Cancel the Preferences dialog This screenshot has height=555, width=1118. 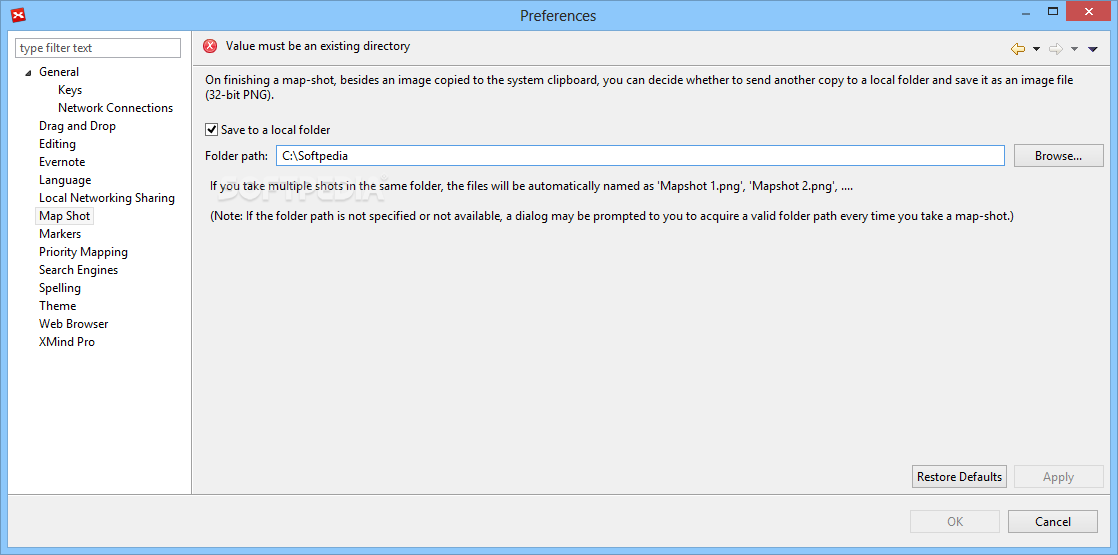tap(1052, 521)
